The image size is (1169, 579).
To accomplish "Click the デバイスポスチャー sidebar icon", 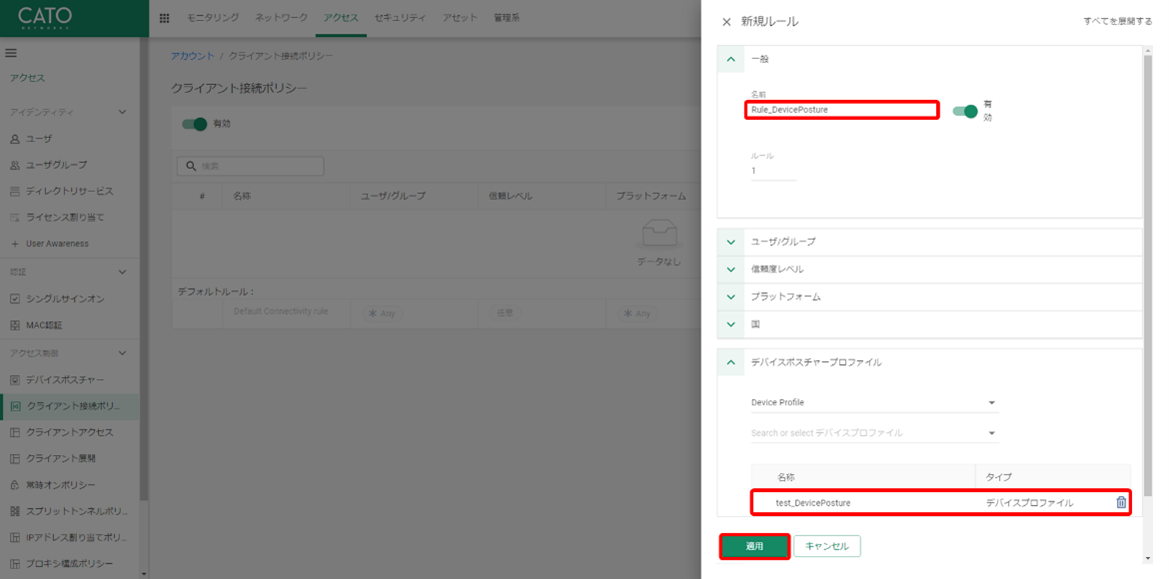I will click(15, 380).
